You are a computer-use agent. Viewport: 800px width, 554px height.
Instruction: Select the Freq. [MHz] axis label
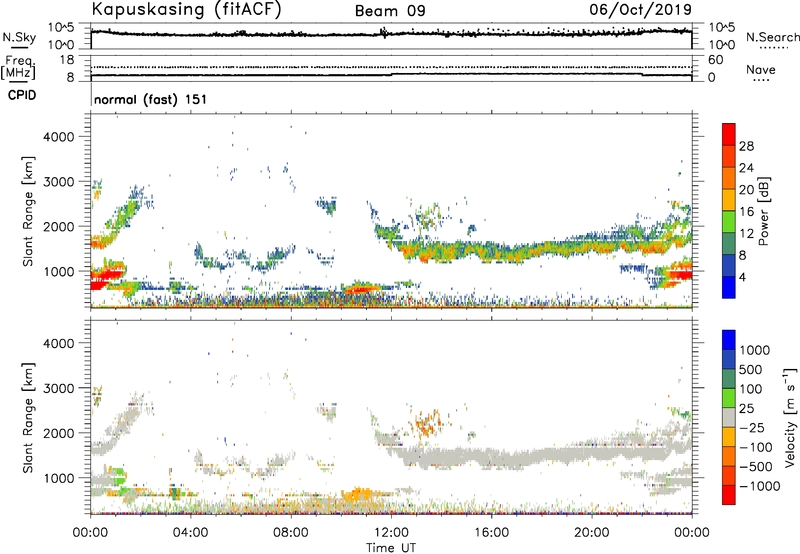point(18,68)
